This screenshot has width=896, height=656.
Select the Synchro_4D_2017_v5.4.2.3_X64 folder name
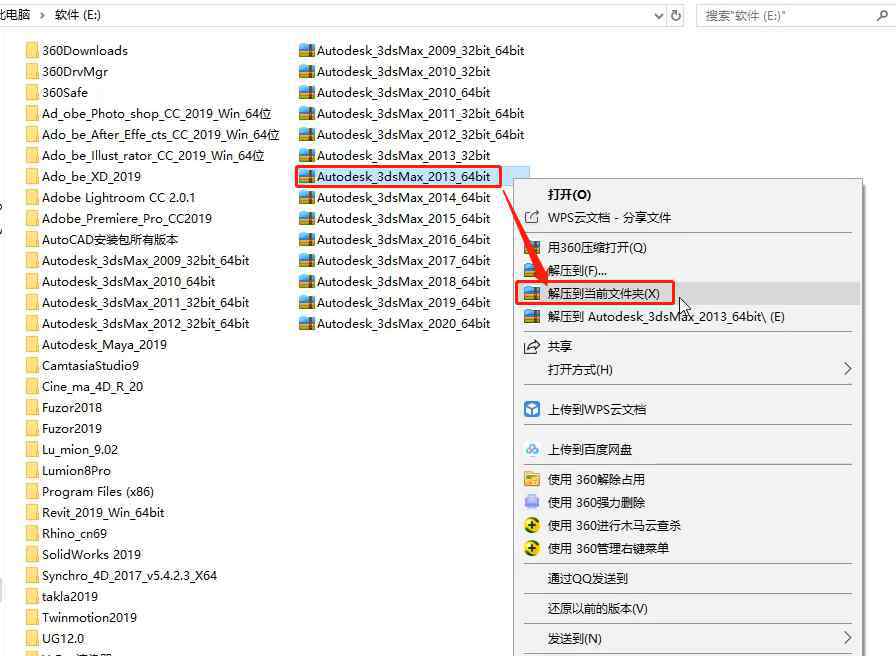pyautogui.click(x=129, y=575)
